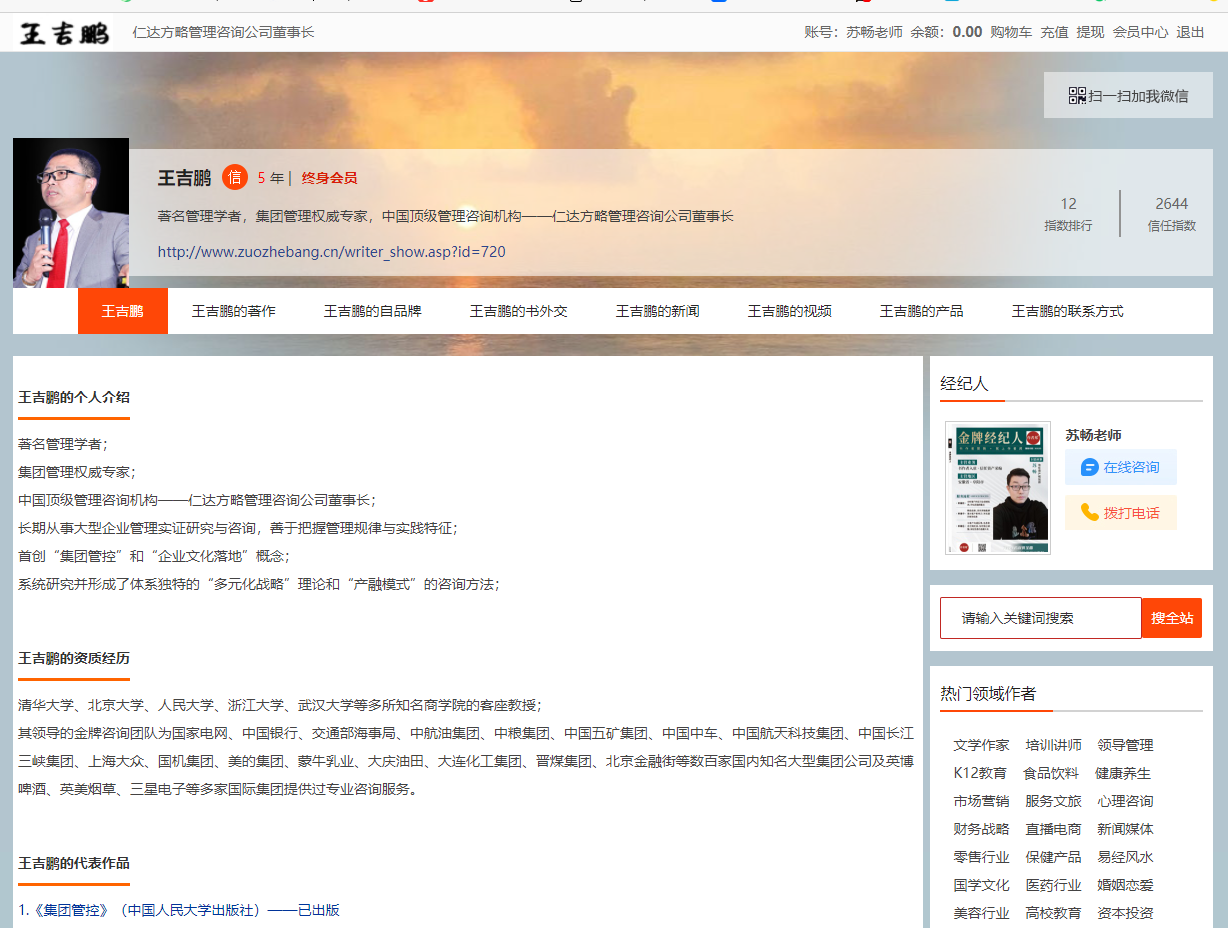
Task: Click the orange 信 trust badge
Action: [235, 178]
